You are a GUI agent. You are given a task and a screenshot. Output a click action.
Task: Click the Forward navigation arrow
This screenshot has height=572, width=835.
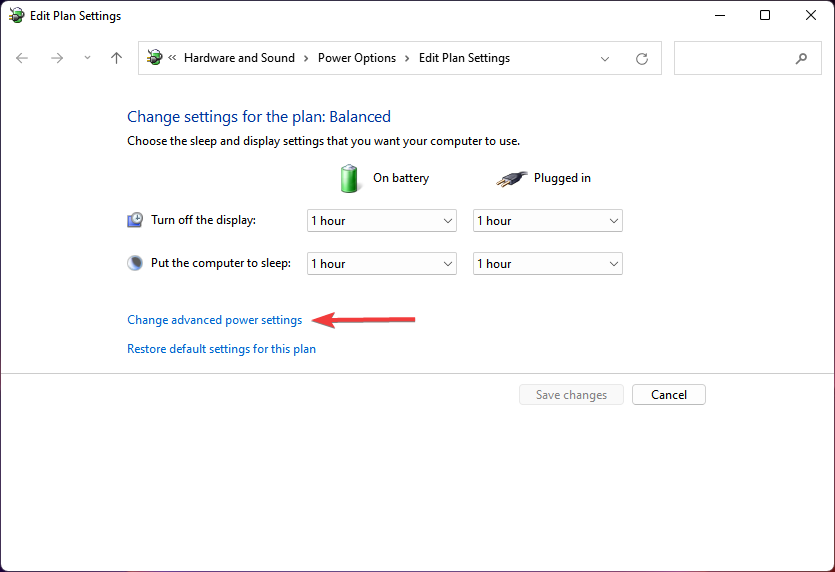click(x=56, y=58)
